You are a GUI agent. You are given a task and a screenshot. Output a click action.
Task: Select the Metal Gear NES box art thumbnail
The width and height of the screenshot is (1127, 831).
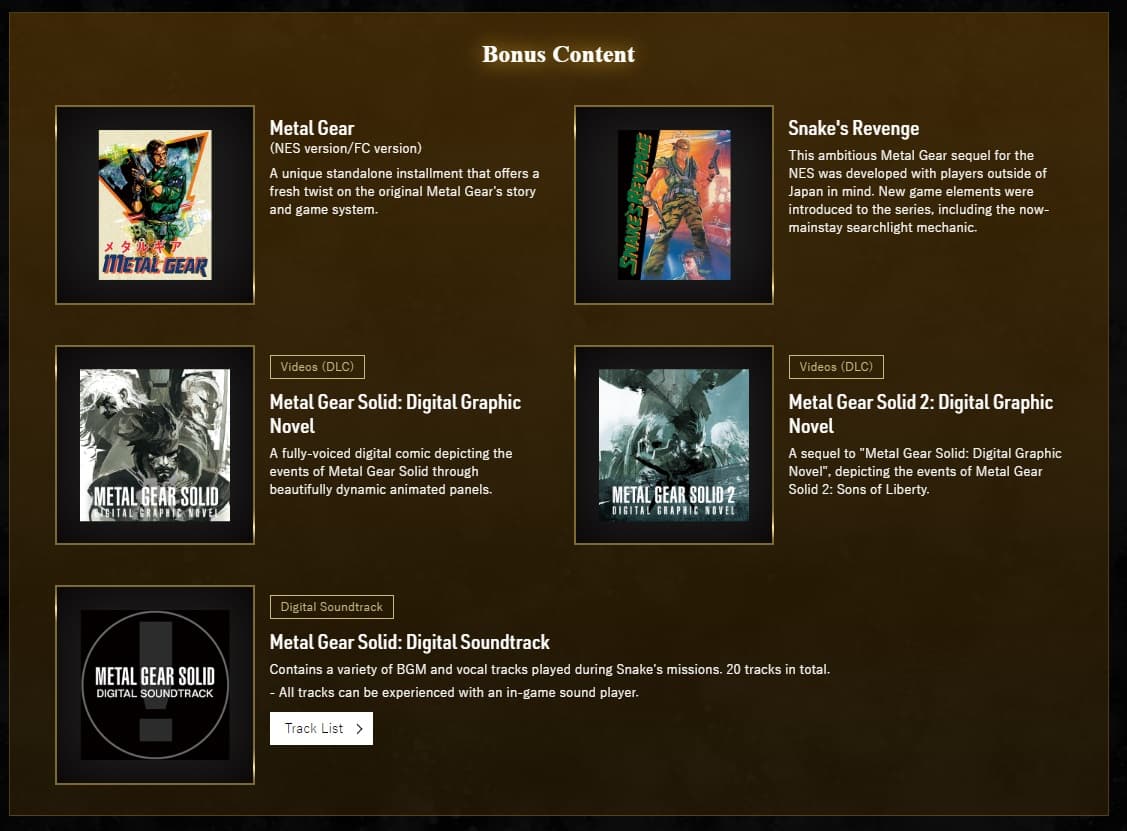point(154,204)
